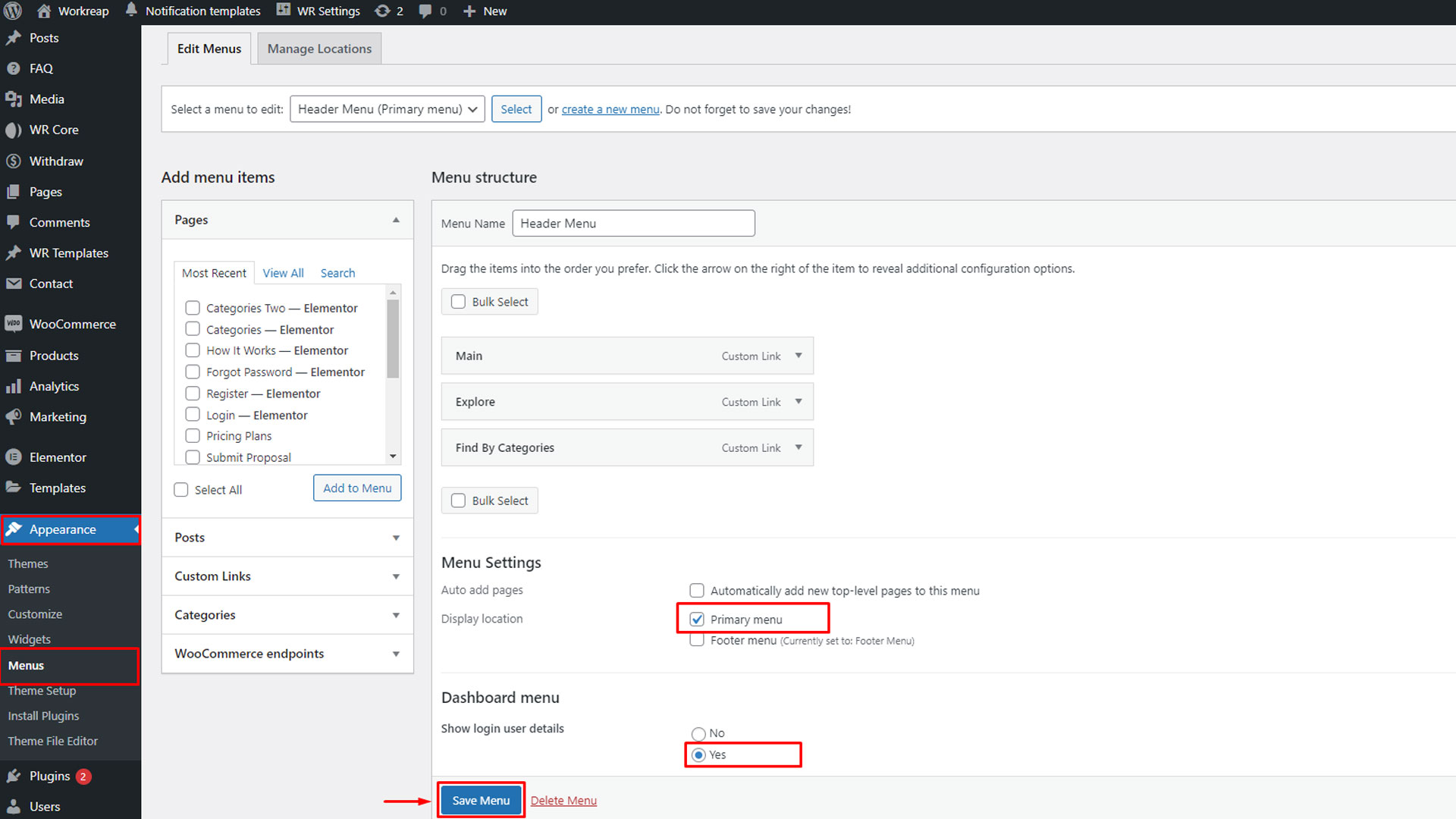This screenshot has width=1456, height=819.
Task: Switch to the Manage Locations tab
Action: 319,49
